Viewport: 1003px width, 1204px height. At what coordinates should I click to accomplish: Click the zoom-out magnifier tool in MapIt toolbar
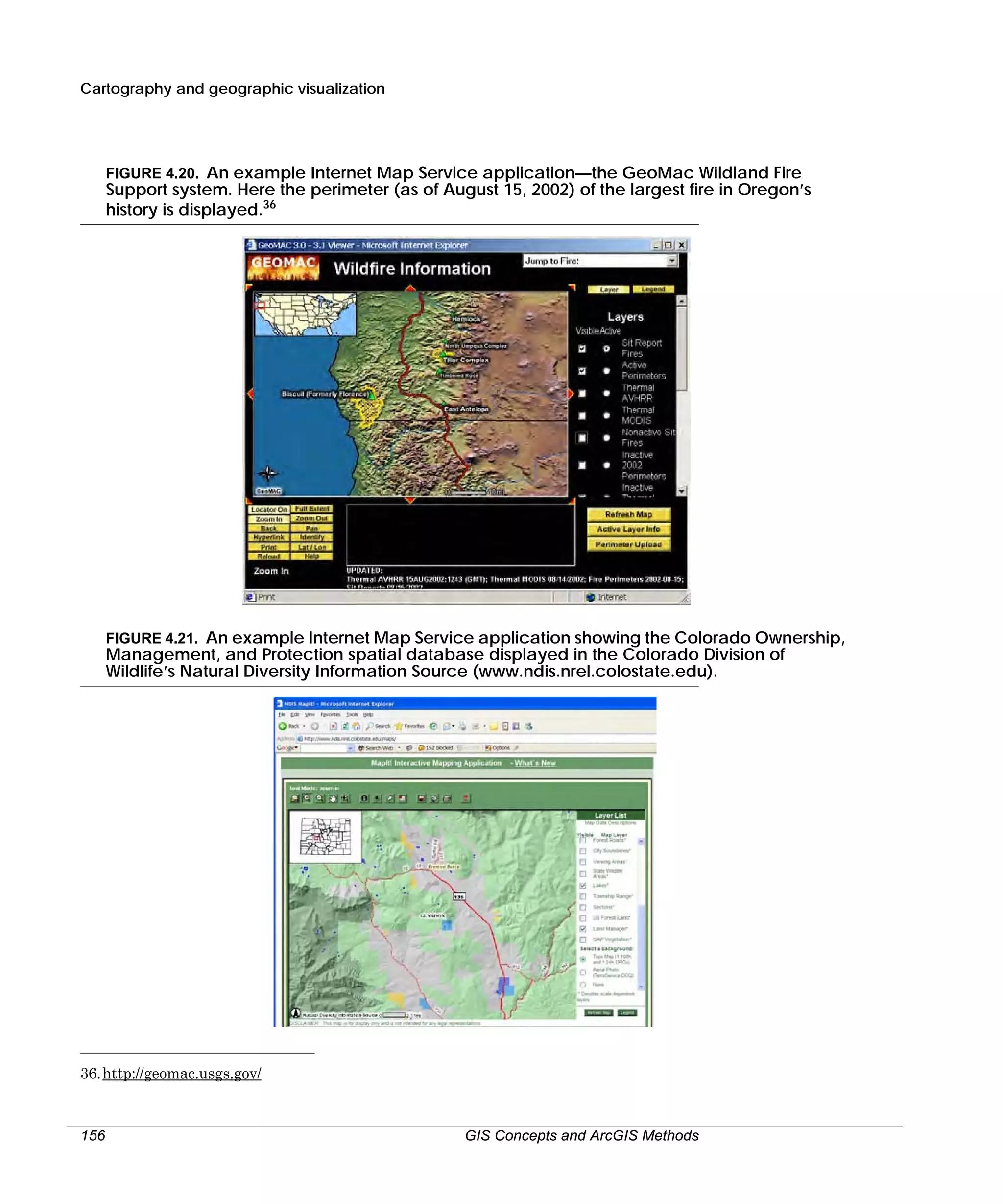point(320,798)
